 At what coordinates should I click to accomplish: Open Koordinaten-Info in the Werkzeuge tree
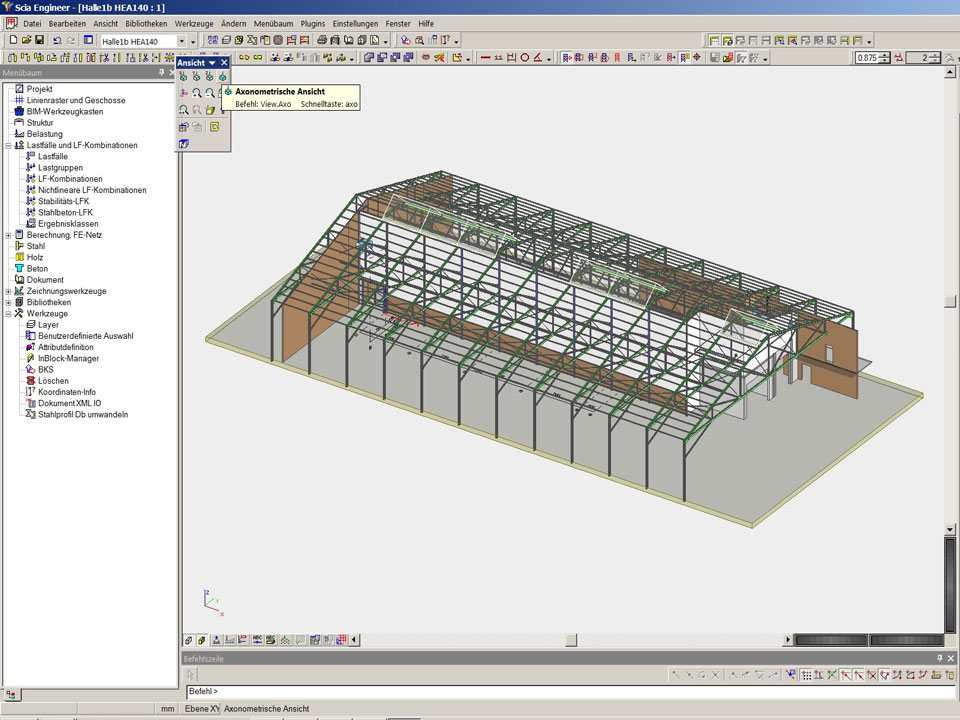pos(68,392)
